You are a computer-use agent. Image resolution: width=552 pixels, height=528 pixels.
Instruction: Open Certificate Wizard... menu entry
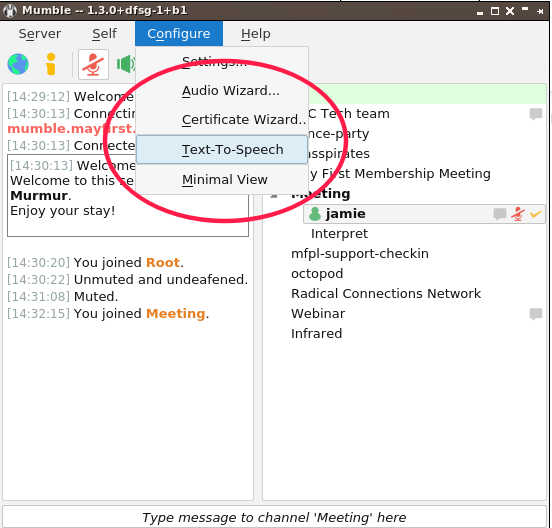coord(222,120)
